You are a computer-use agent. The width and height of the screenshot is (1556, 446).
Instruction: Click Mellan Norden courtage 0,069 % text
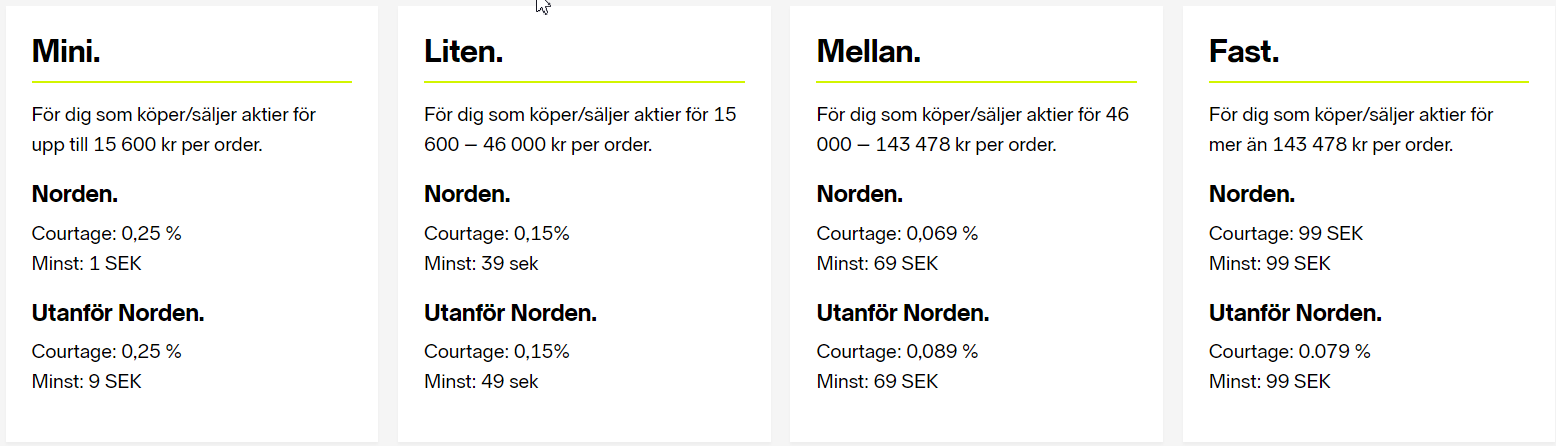(x=897, y=234)
